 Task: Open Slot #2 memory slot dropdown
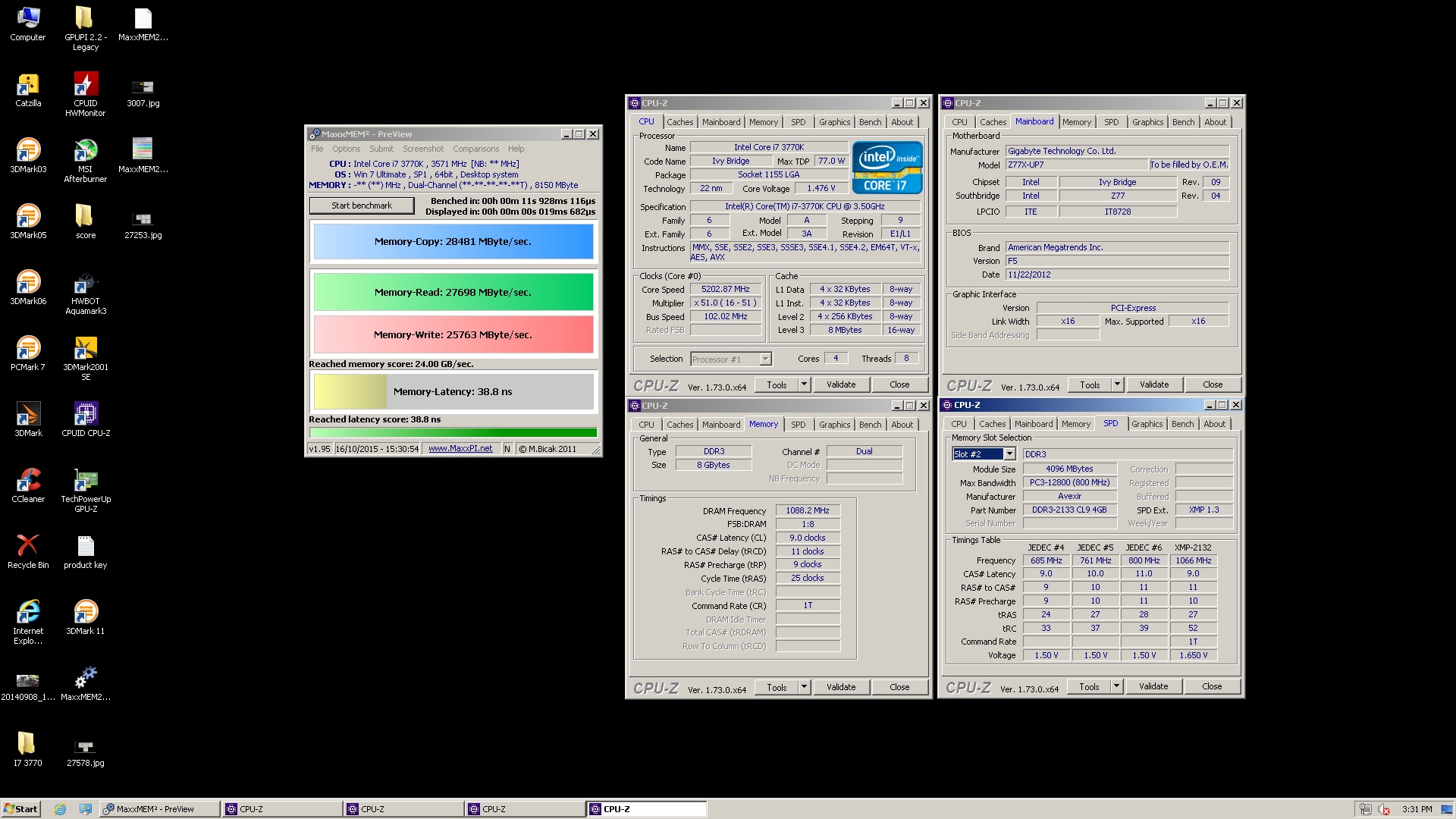(x=1009, y=453)
